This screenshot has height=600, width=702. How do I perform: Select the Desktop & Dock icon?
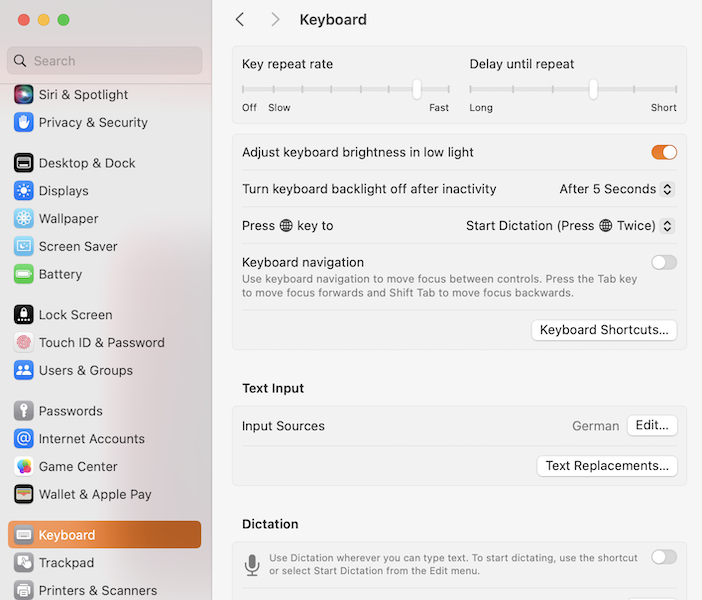click(23, 163)
